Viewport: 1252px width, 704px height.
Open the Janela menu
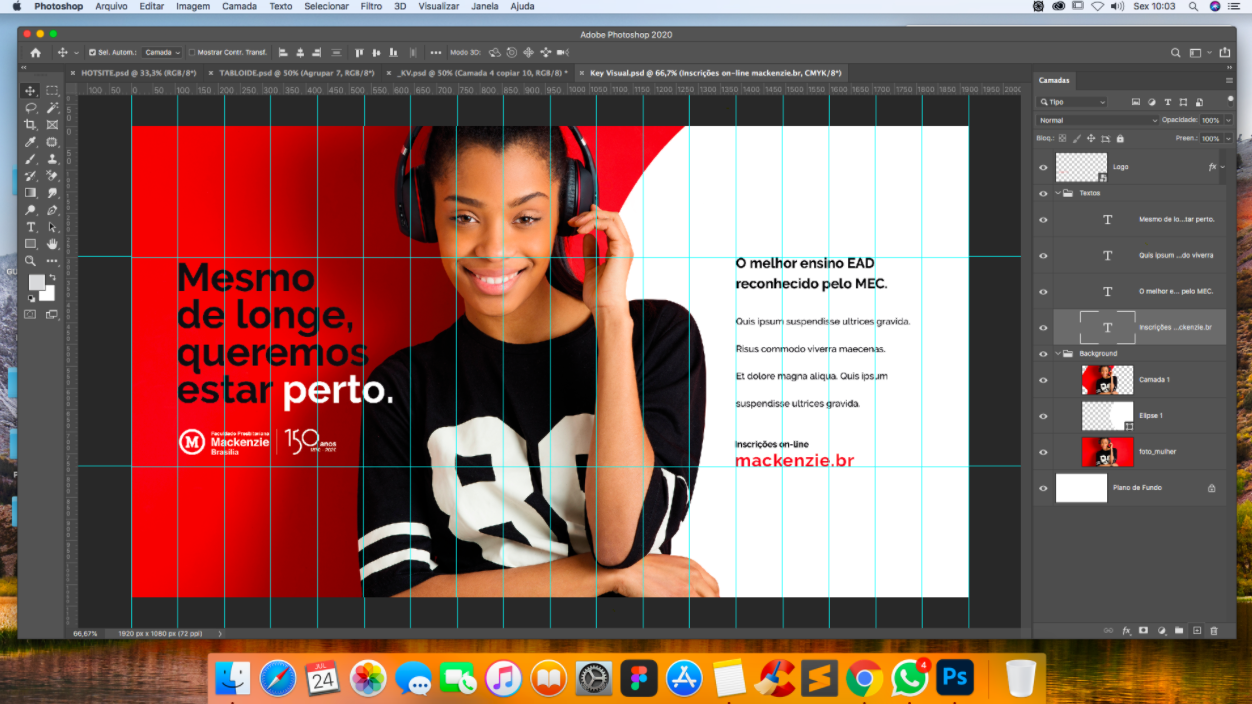click(485, 6)
